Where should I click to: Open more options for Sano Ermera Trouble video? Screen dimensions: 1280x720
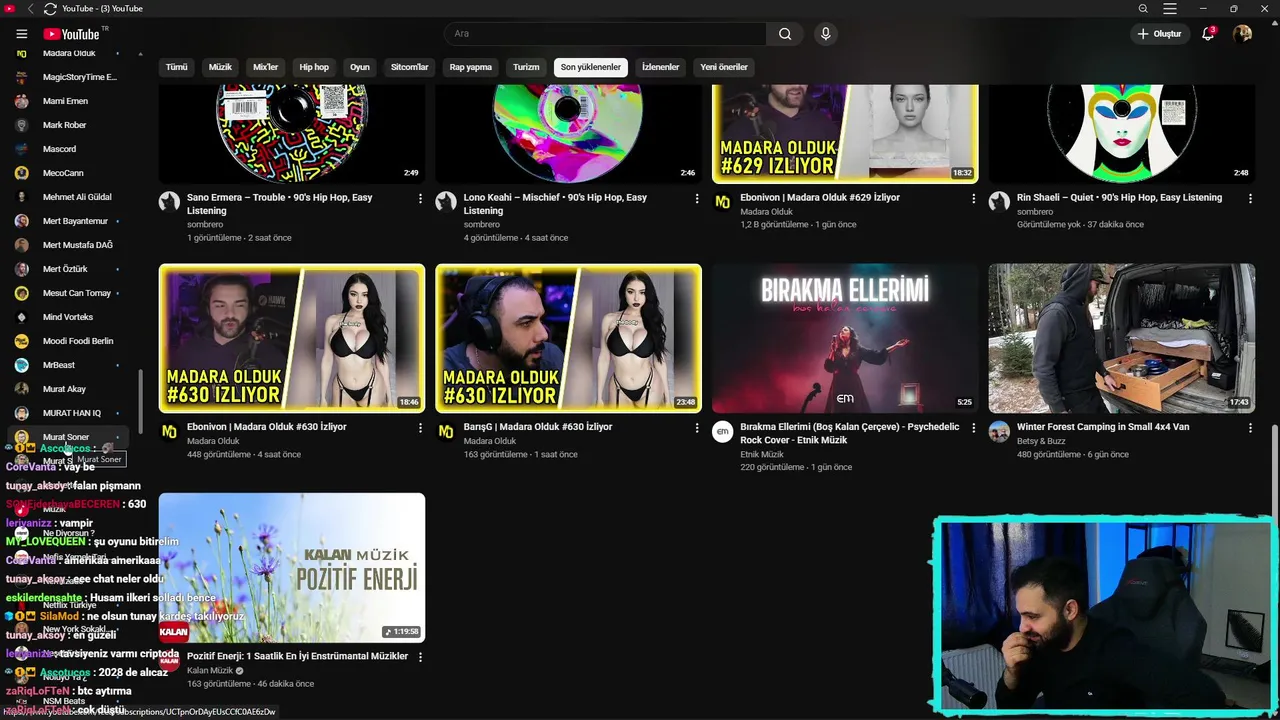pos(420,199)
